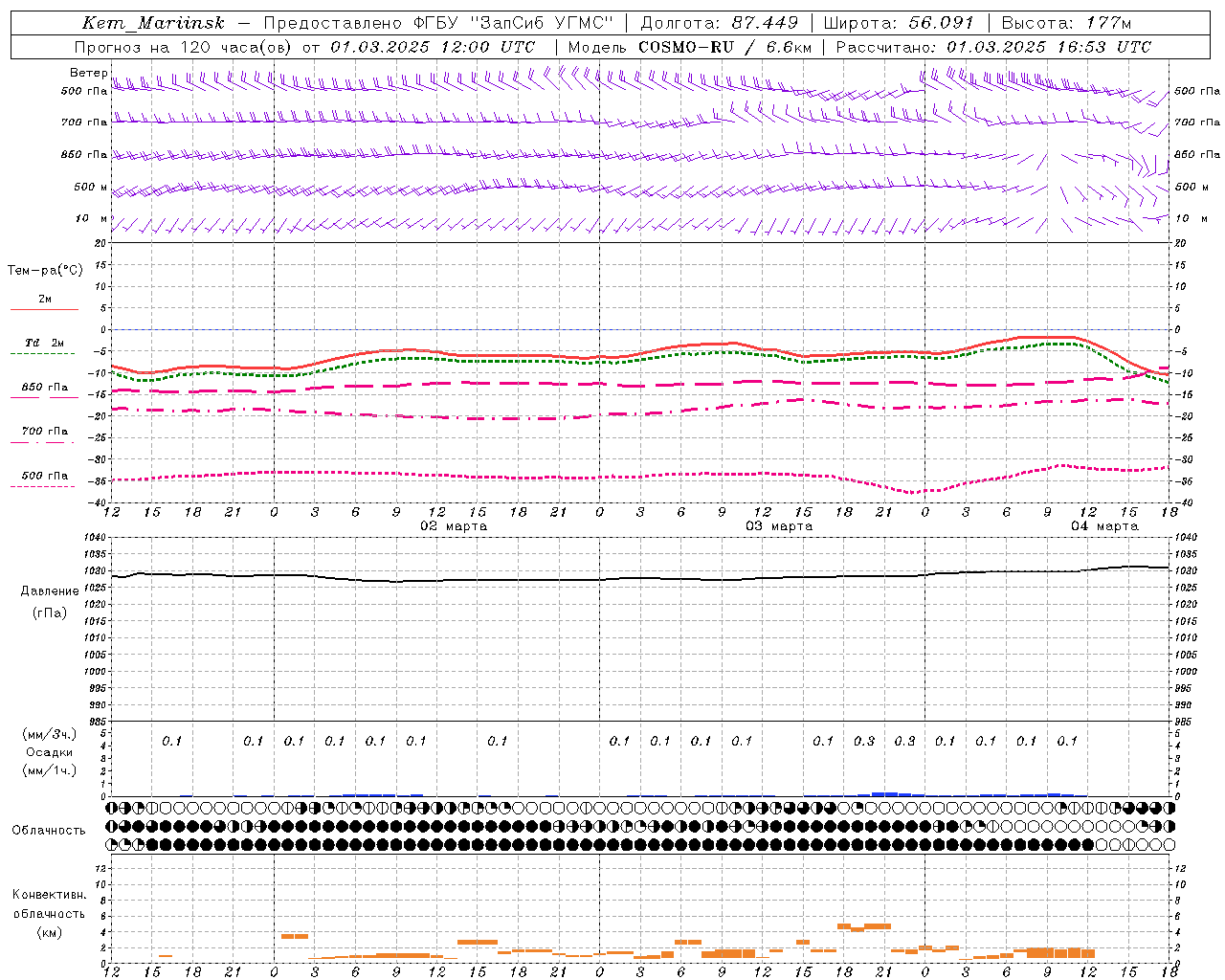Click the Осадки precipitation panel label
The width and height of the screenshot is (1225, 980).
[50, 752]
